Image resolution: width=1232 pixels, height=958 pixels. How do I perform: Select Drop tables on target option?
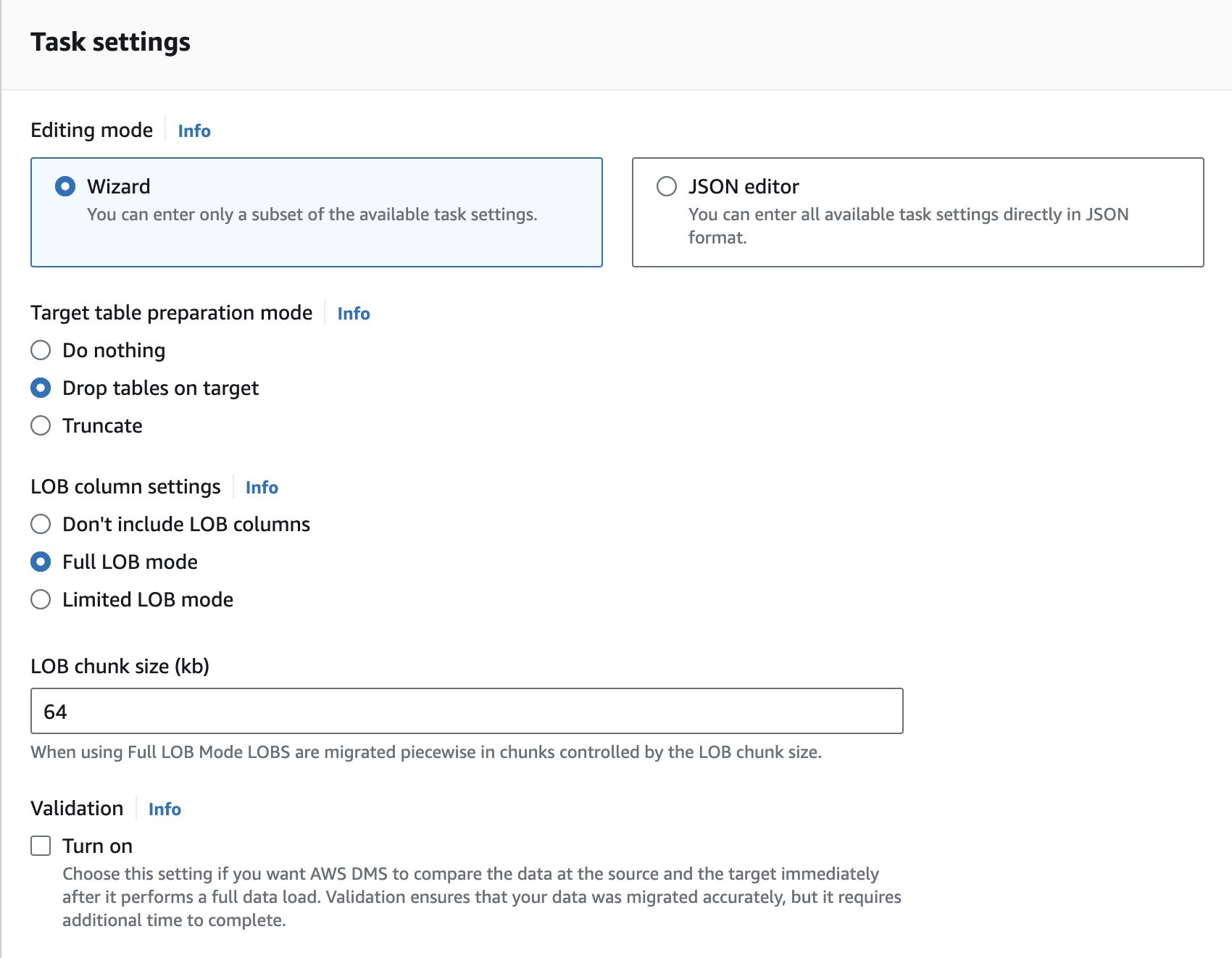(41, 388)
